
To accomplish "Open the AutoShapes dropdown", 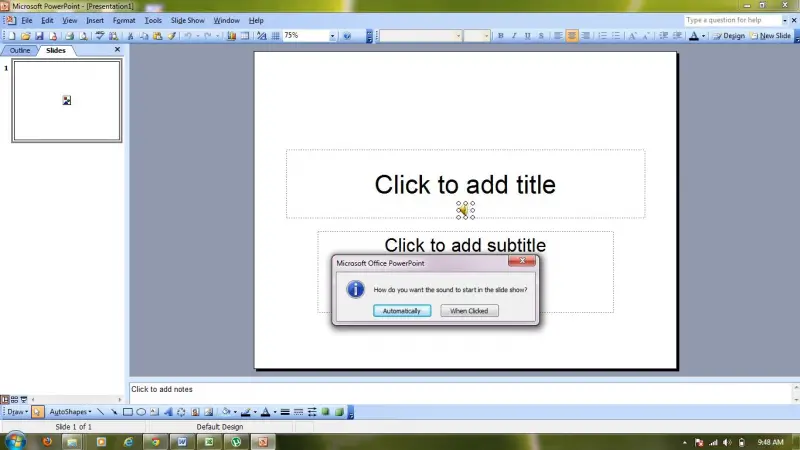I will click(x=70, y=412).
